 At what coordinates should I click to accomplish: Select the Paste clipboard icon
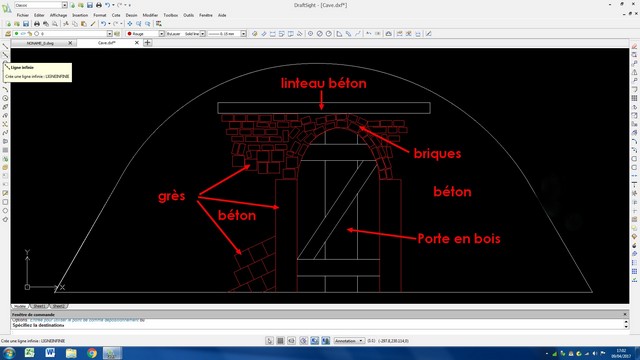84,24
